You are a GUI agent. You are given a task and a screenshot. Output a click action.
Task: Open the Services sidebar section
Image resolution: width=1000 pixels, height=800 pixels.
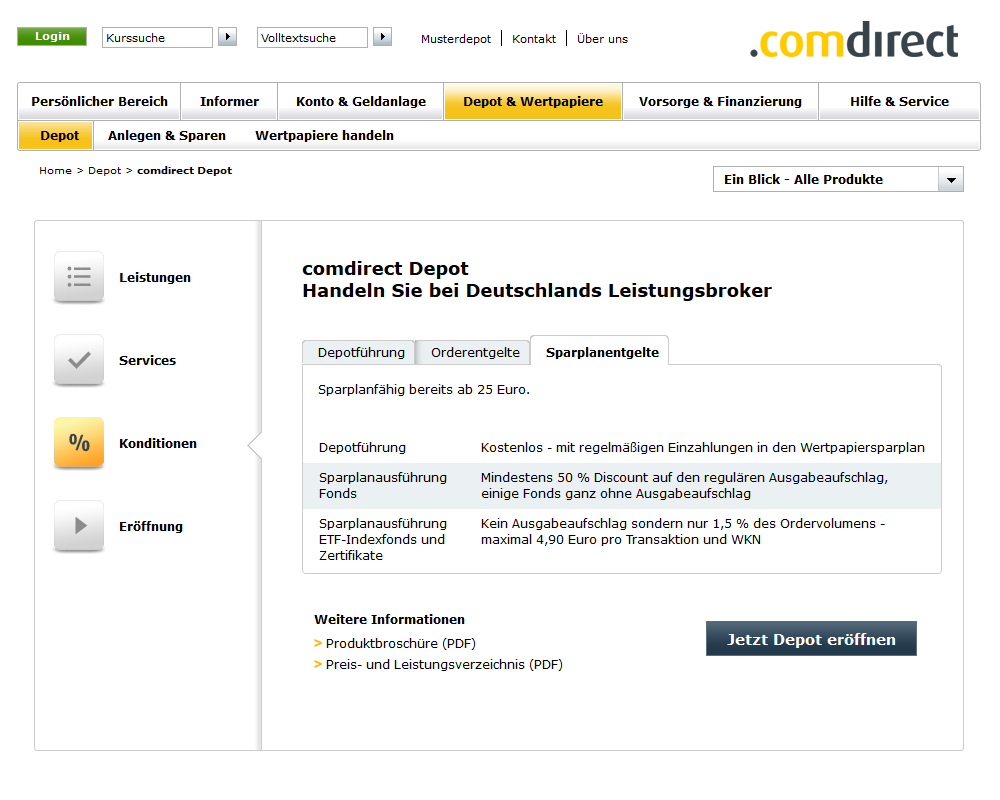[147, 360]
